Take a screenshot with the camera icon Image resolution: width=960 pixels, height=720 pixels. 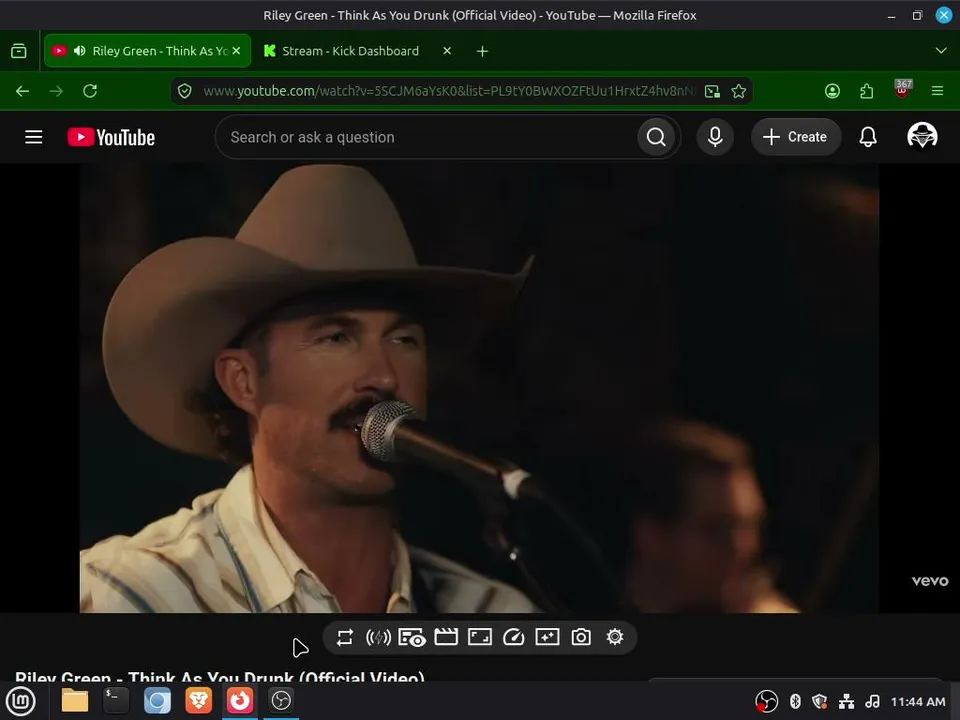(580, 637)
